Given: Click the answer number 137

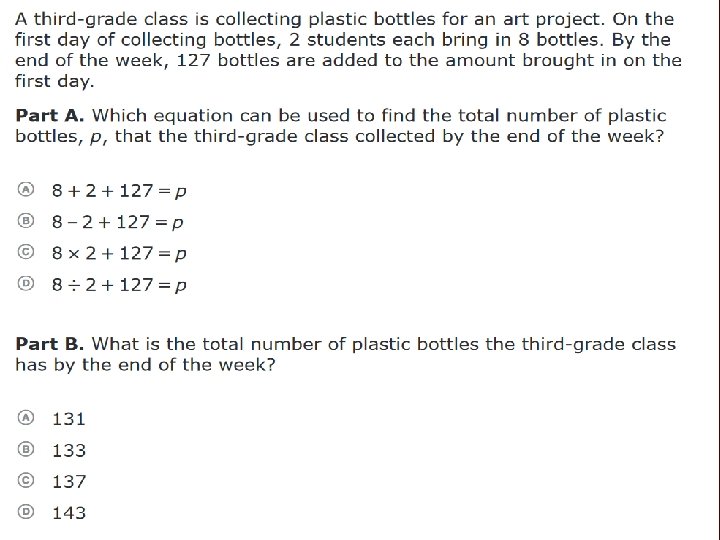Looking at the screenshot, I should pyautogui.click(x=69, y=482).
